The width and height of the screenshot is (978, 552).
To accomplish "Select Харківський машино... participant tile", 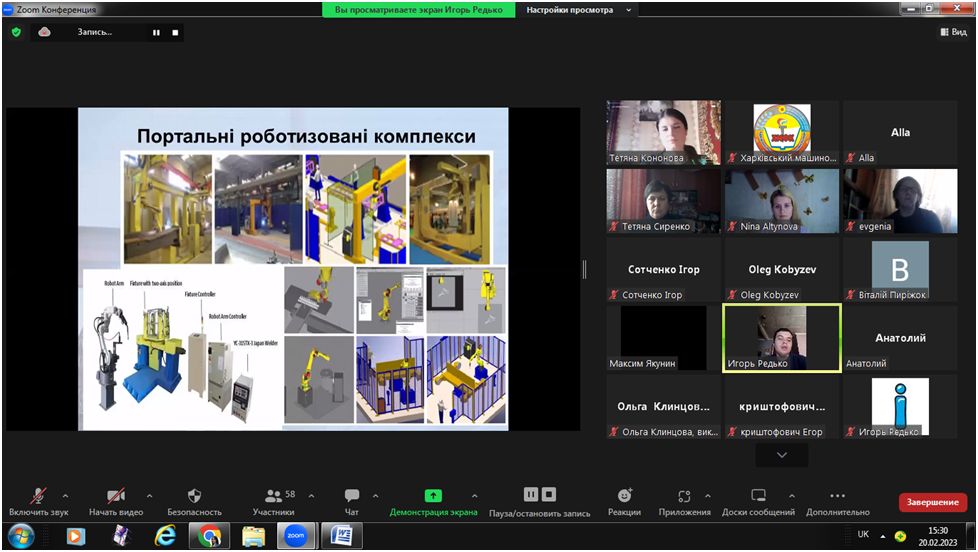I will point(782,132).
